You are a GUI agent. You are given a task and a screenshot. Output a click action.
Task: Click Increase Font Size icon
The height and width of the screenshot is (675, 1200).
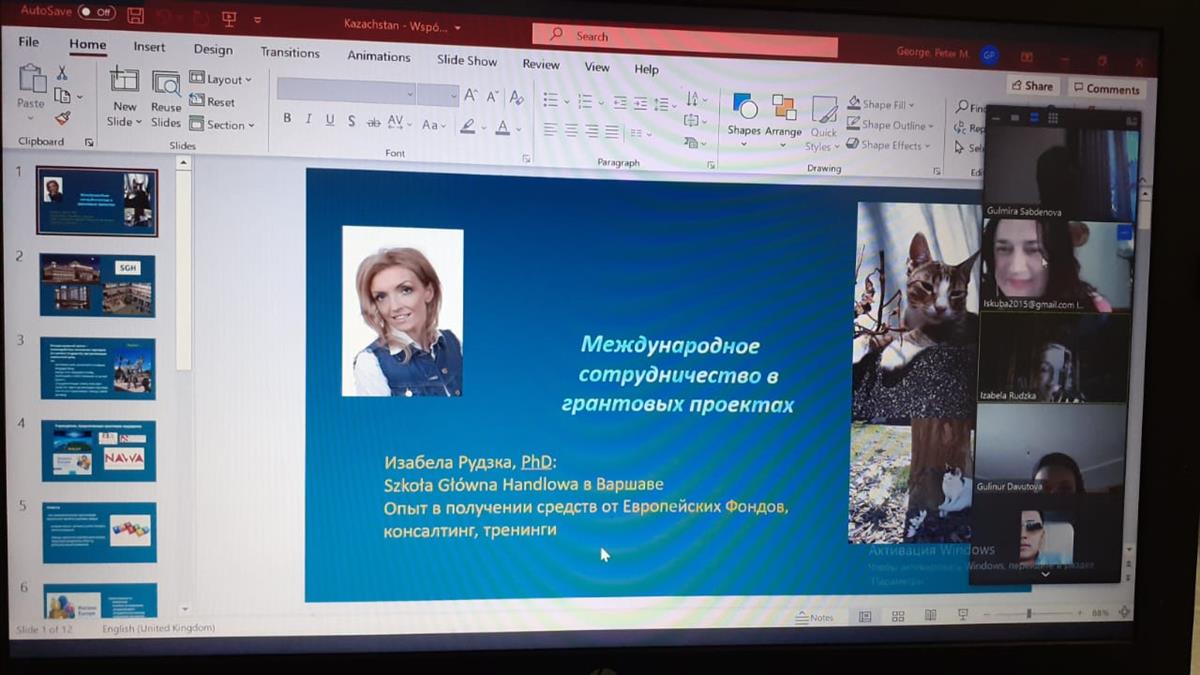click(470, 96)
